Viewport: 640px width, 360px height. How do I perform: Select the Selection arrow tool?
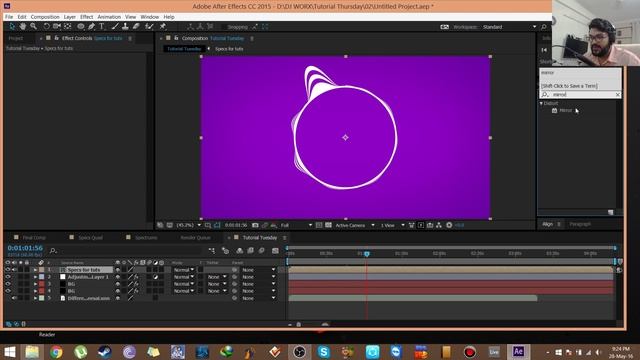pos(12,27)
